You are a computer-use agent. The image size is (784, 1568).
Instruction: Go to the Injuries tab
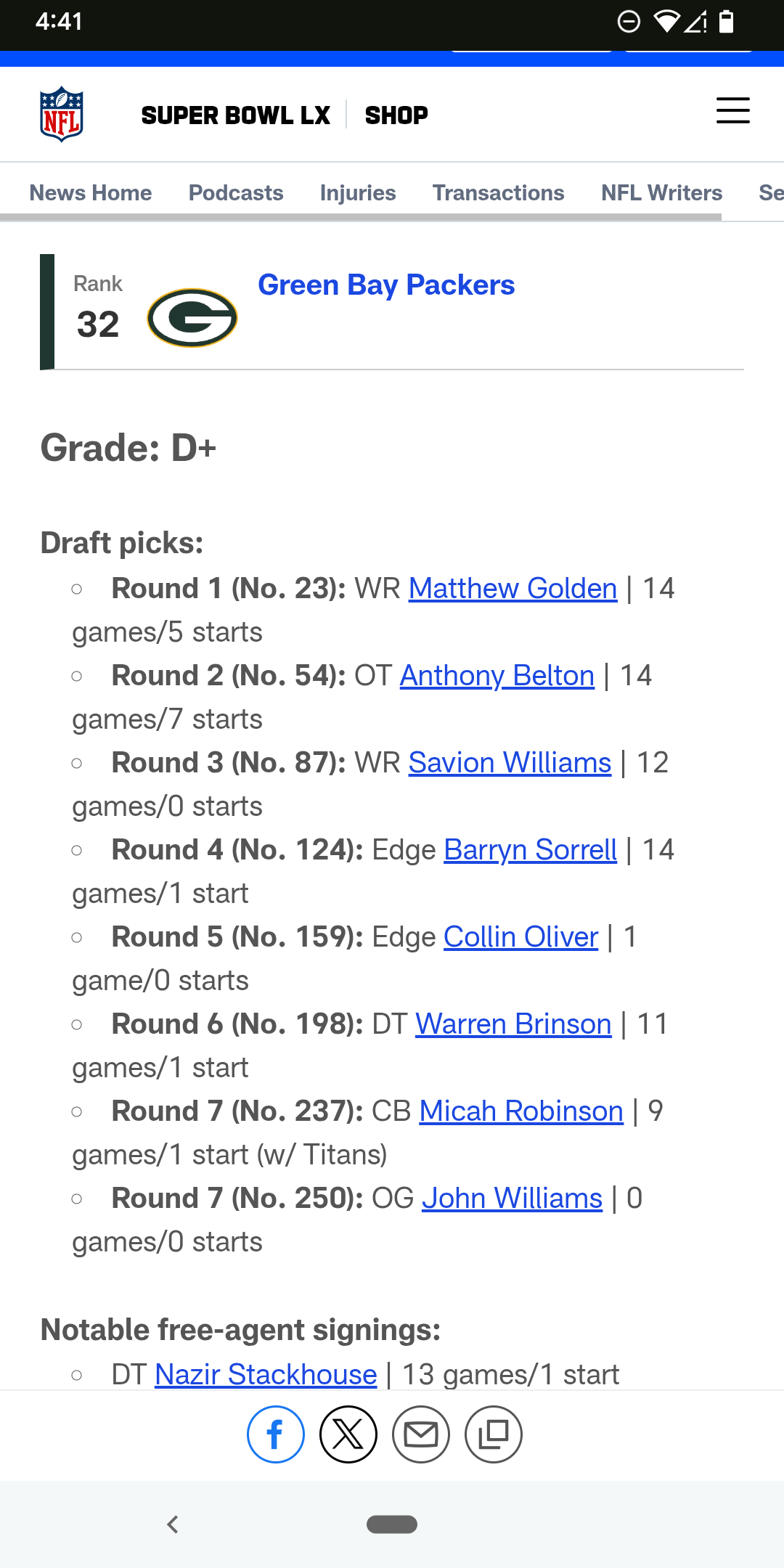[x=358, y=192]
